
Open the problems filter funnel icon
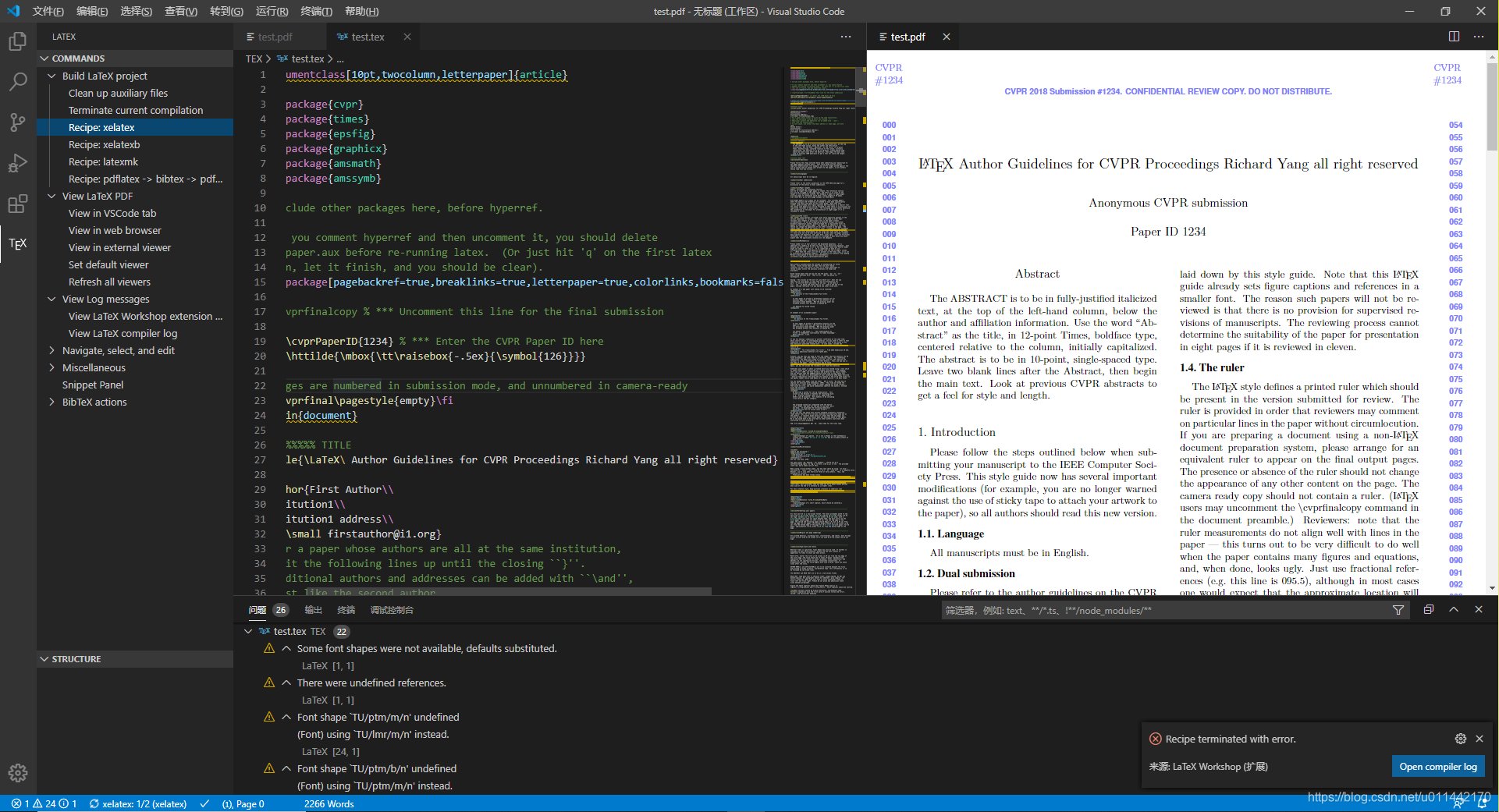click(x=1398, y=610)
